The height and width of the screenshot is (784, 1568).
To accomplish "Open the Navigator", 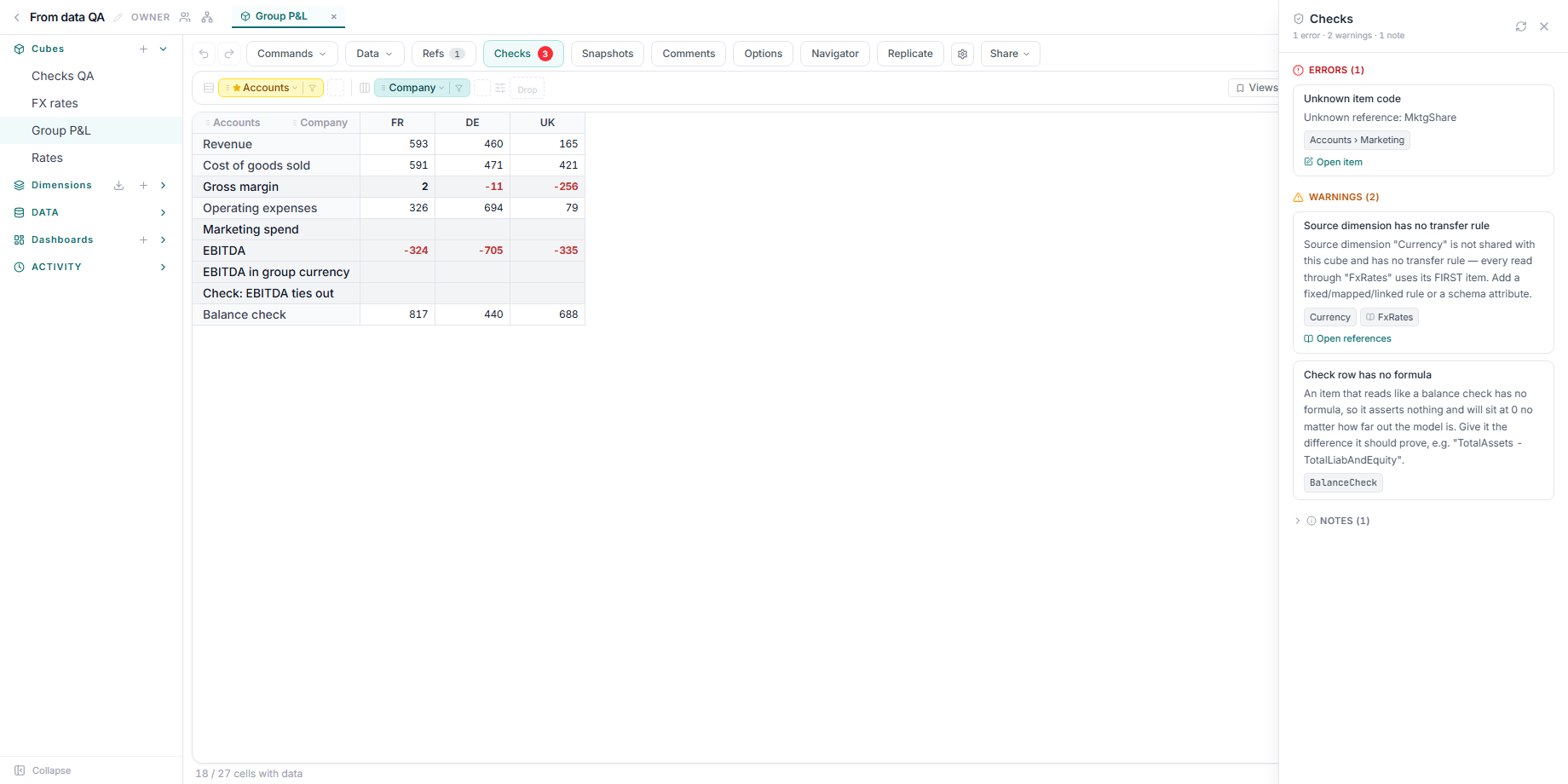I will click(x=835, y=54).
